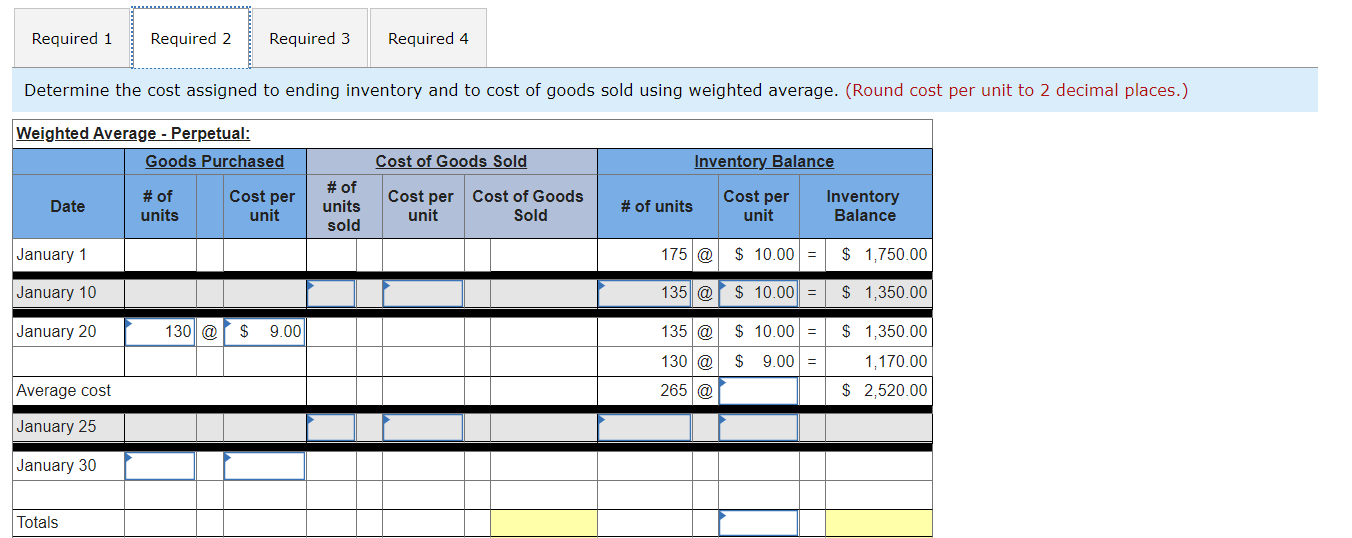The width and height of the screenshot is (1352, 538).
Task: Select January 25 units sold input
Action: [331, 427]
